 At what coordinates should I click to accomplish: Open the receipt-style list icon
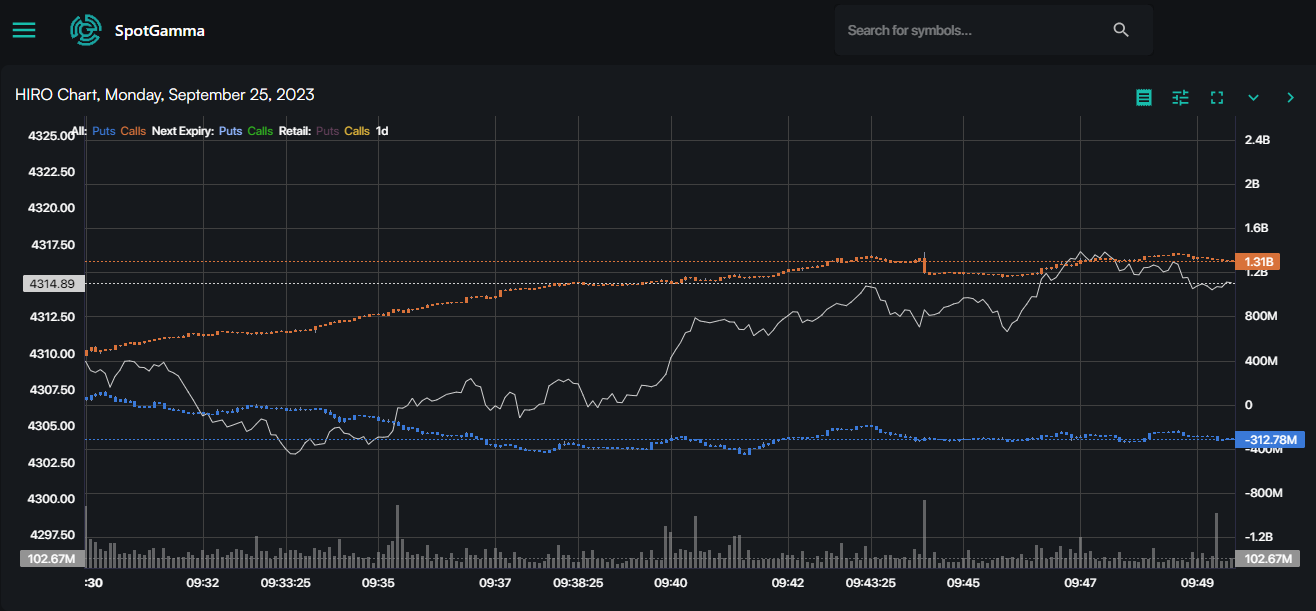tap(1144, 97)
